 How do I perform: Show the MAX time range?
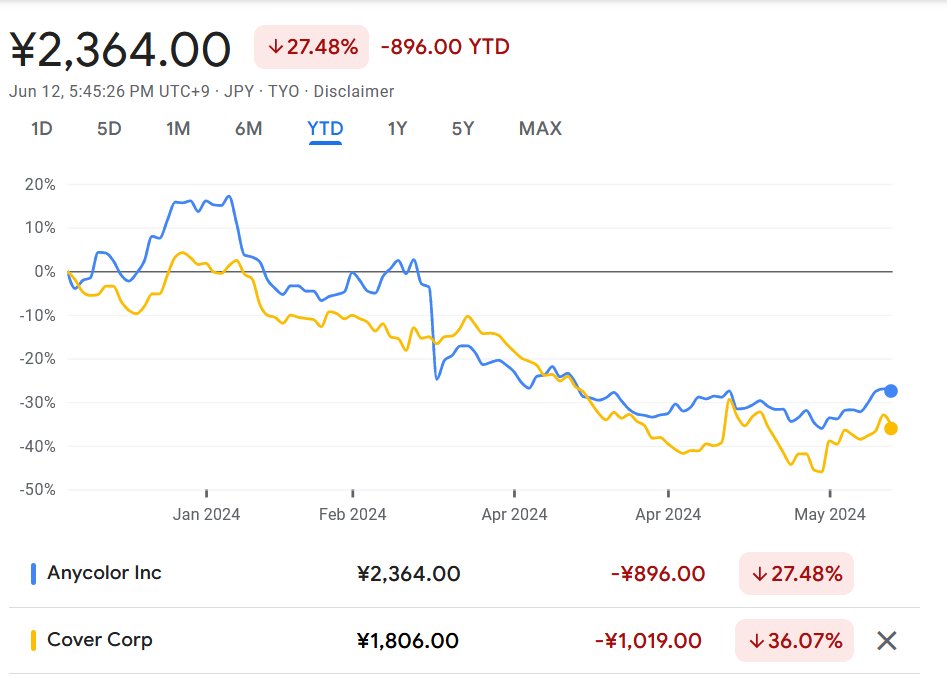(540, 129)
